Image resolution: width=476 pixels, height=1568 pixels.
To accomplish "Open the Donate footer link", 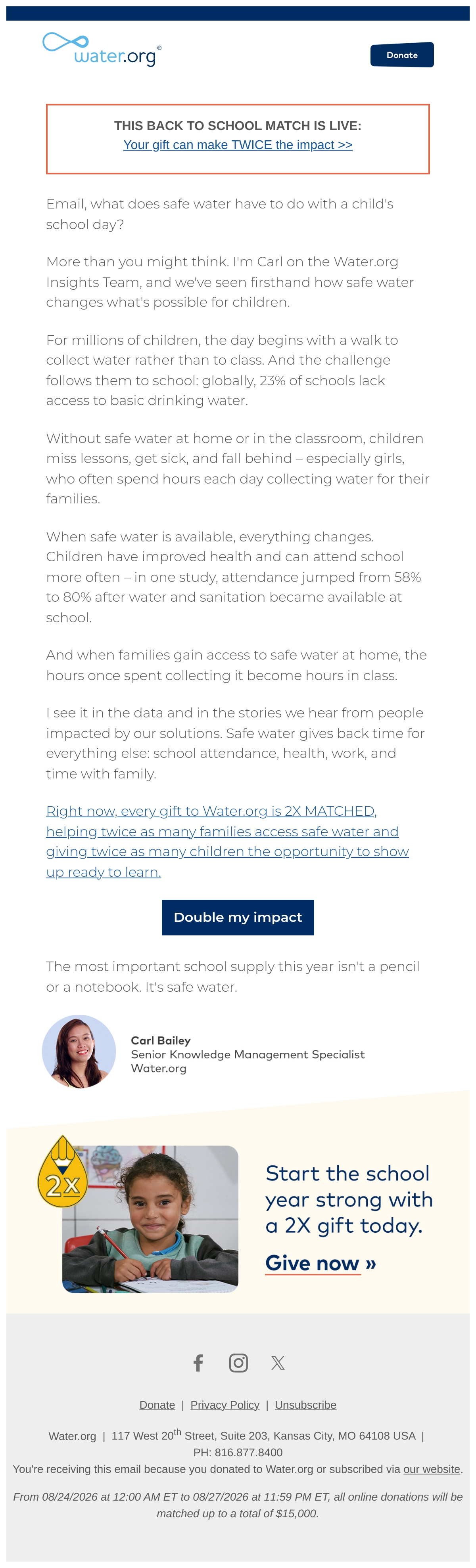I will (x=157, y=1404).
